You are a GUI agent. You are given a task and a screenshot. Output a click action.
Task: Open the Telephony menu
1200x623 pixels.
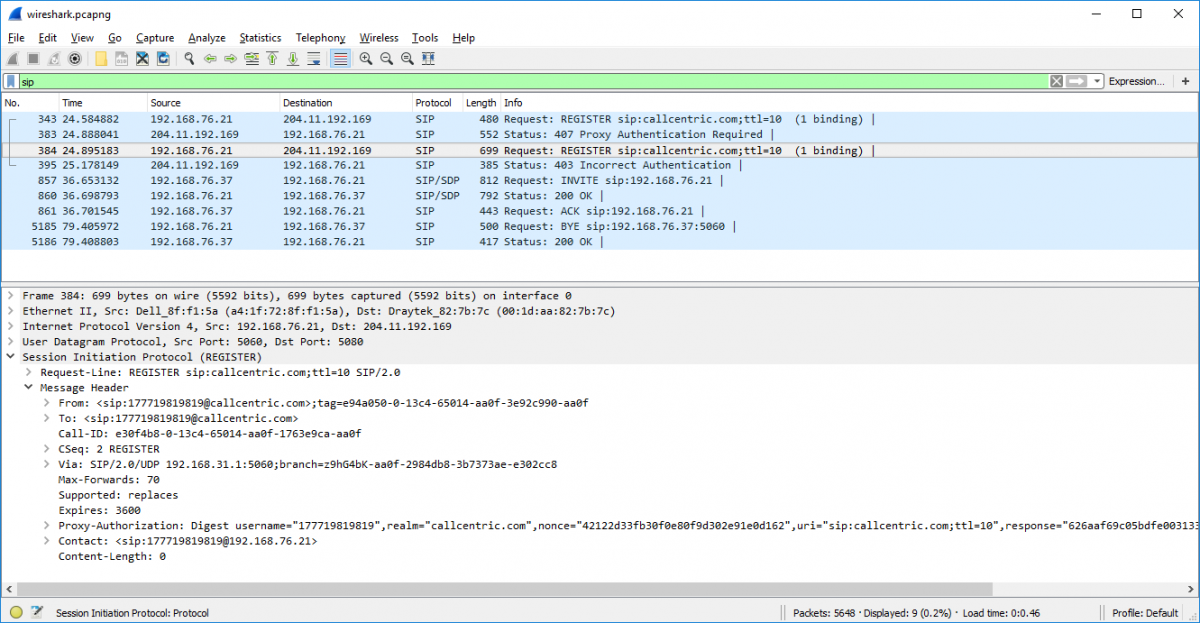(320, 38)
